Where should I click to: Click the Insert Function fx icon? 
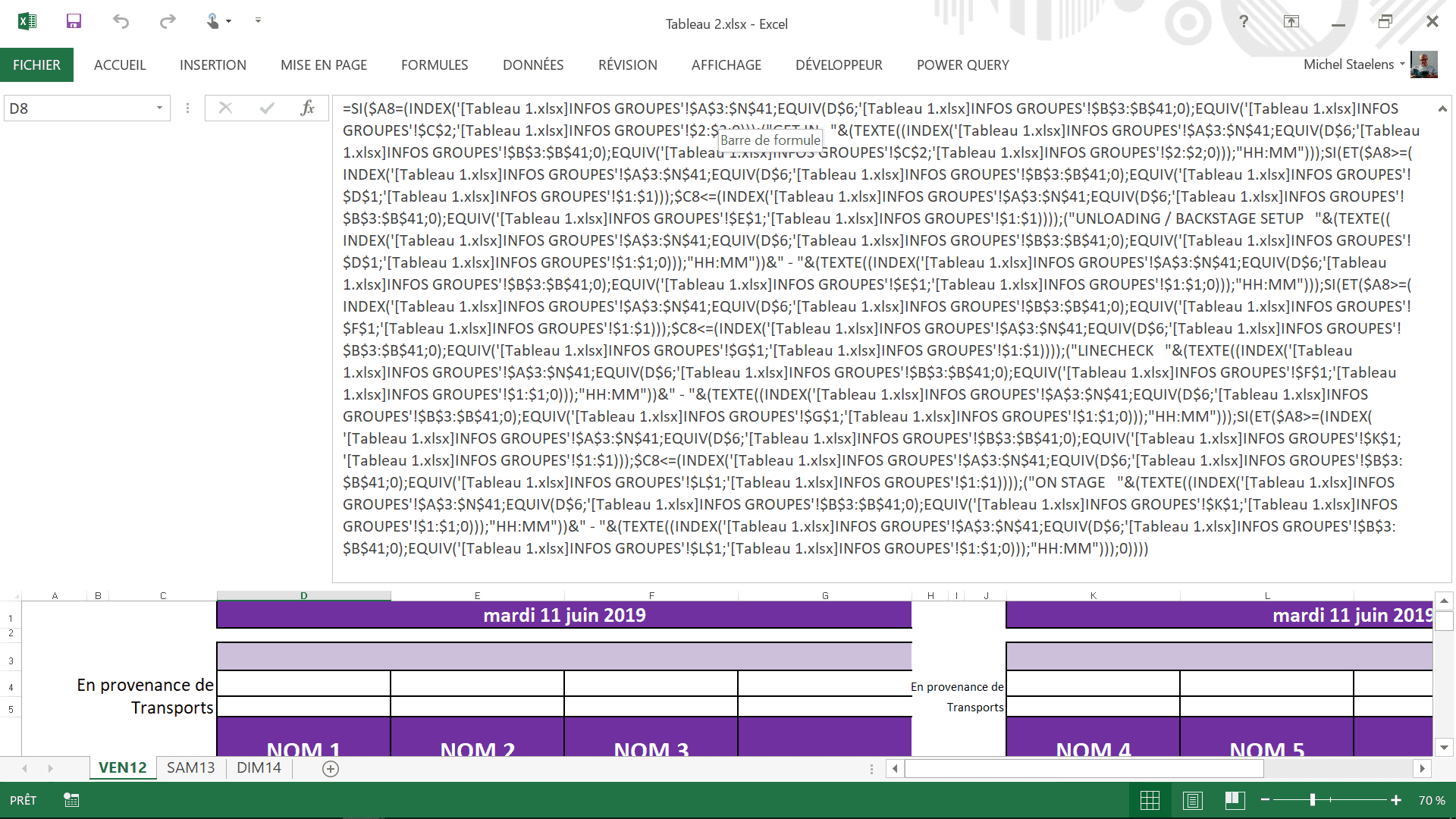click(307, 108)
